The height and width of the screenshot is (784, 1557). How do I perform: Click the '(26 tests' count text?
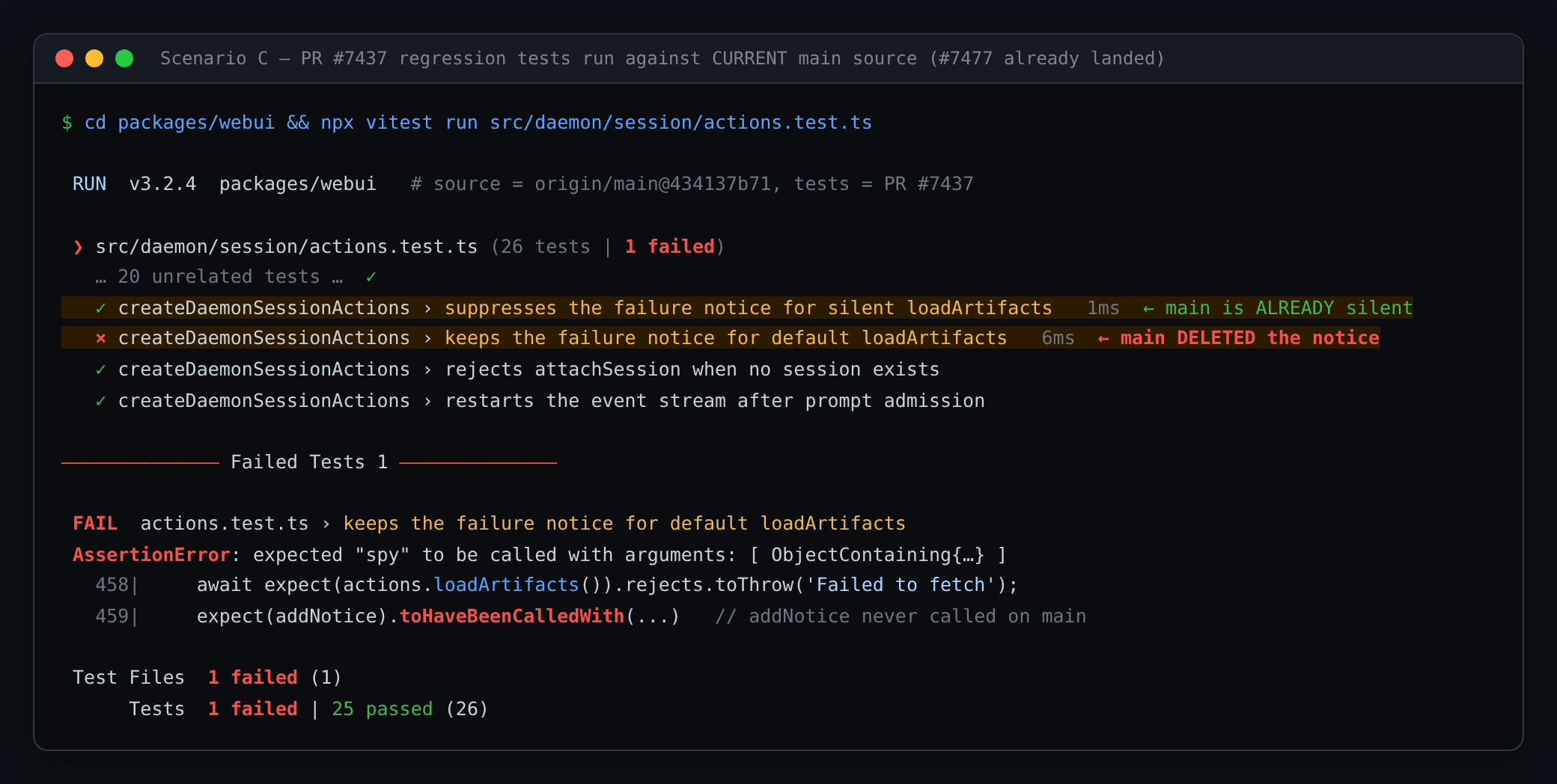pyautogui.click(x=540, y=247)
